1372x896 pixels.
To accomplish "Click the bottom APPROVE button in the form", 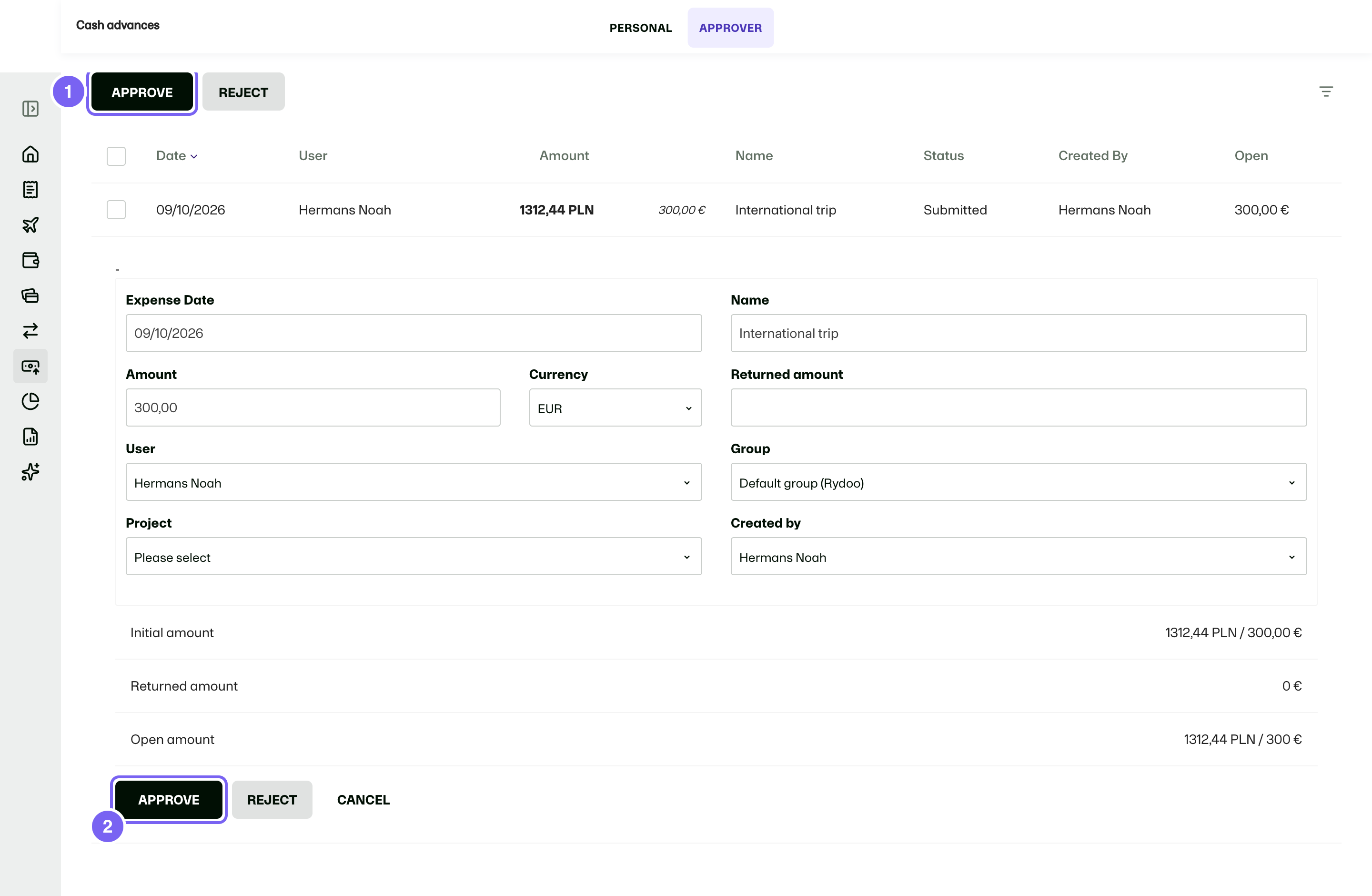I will tap(169, 800).
